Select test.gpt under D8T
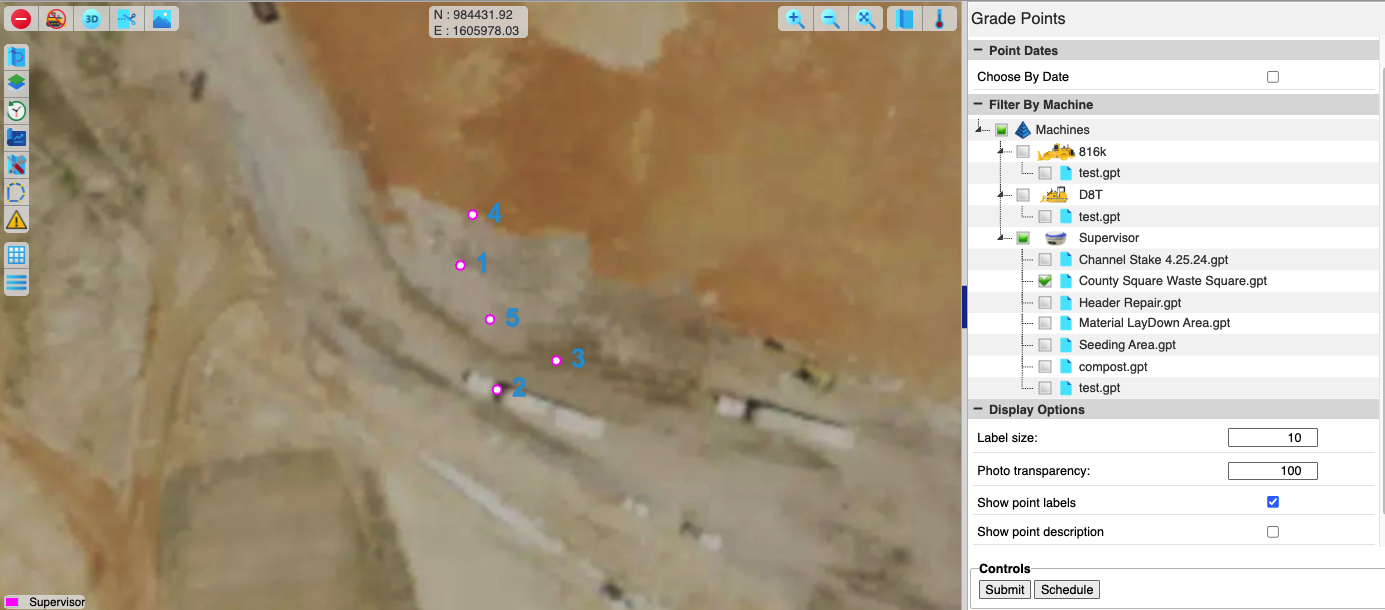1385x610 pixels. [1099, 216]
